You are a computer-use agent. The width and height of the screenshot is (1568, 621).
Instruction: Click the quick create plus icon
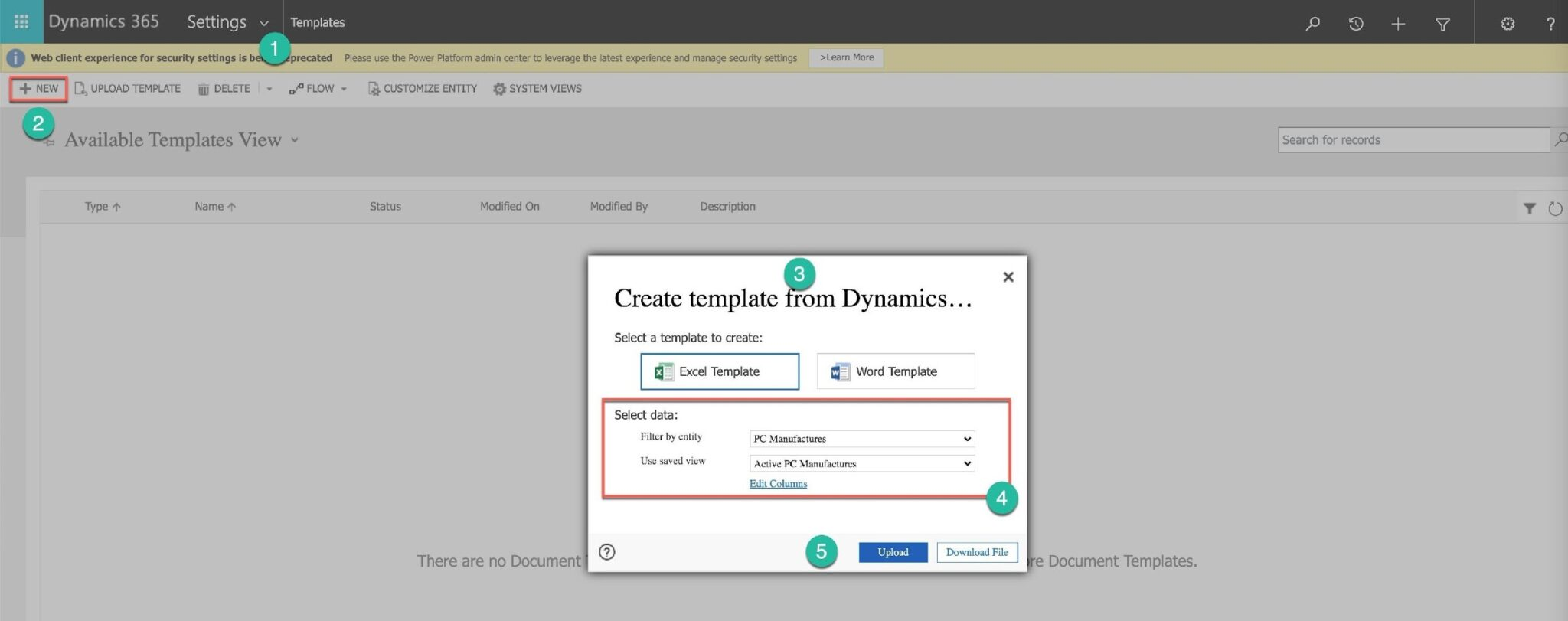1398,23
